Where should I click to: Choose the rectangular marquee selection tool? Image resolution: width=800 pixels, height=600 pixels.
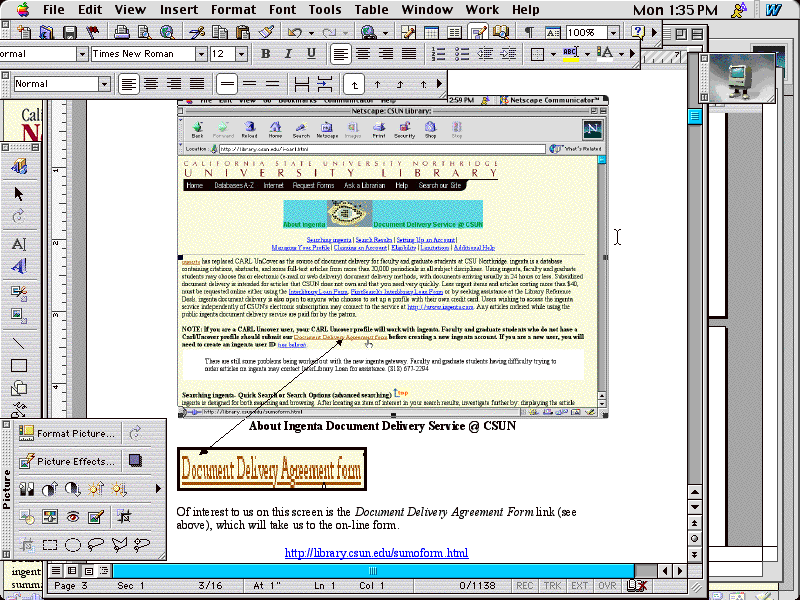(x=49, y=545)
